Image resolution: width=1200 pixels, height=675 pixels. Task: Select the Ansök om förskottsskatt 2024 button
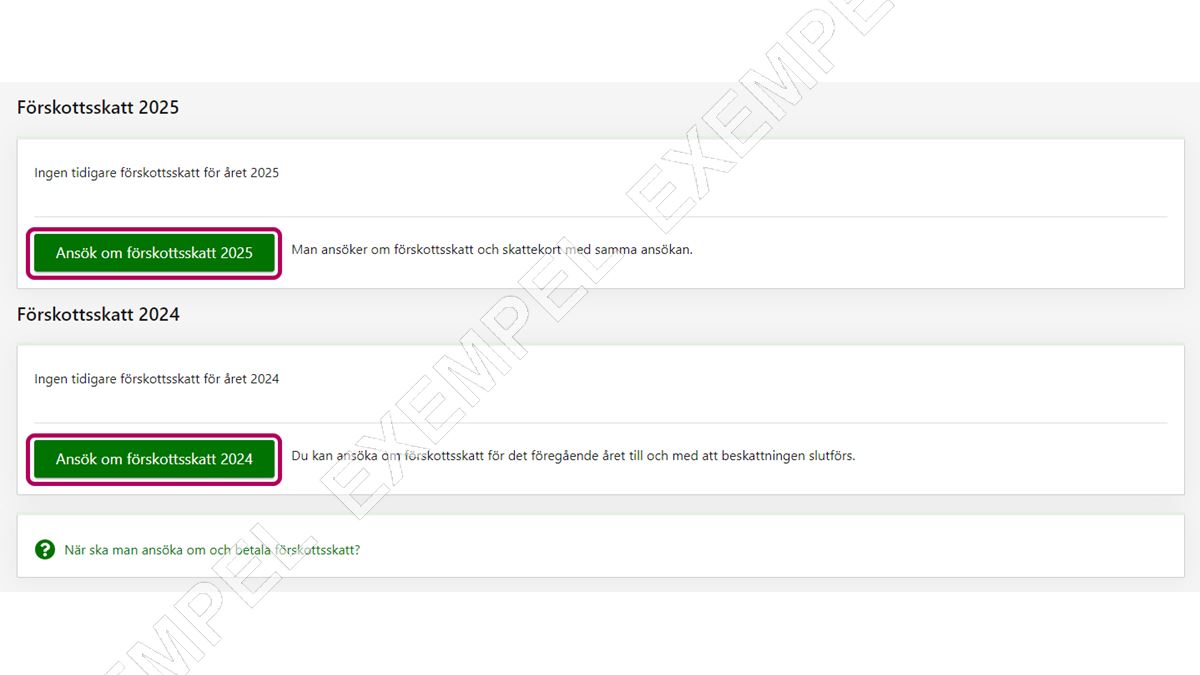154,459
